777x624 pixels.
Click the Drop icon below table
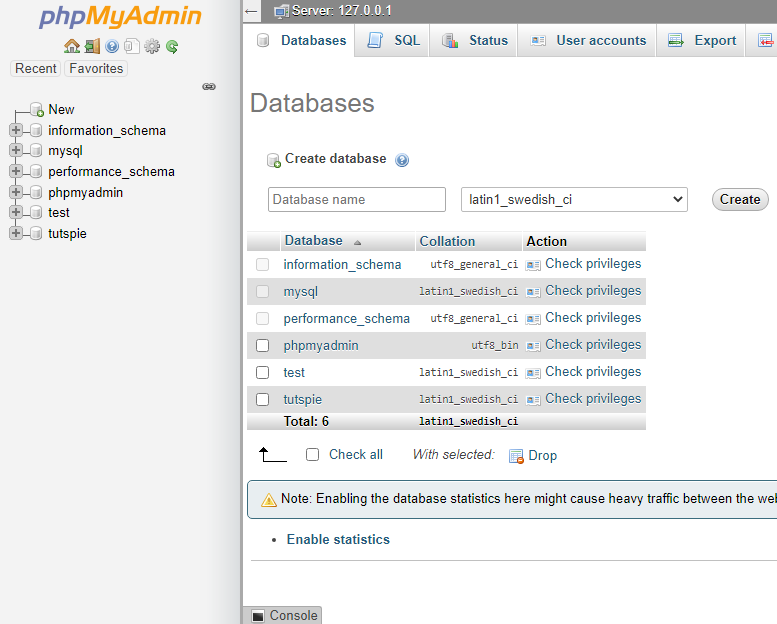point(516,456)
